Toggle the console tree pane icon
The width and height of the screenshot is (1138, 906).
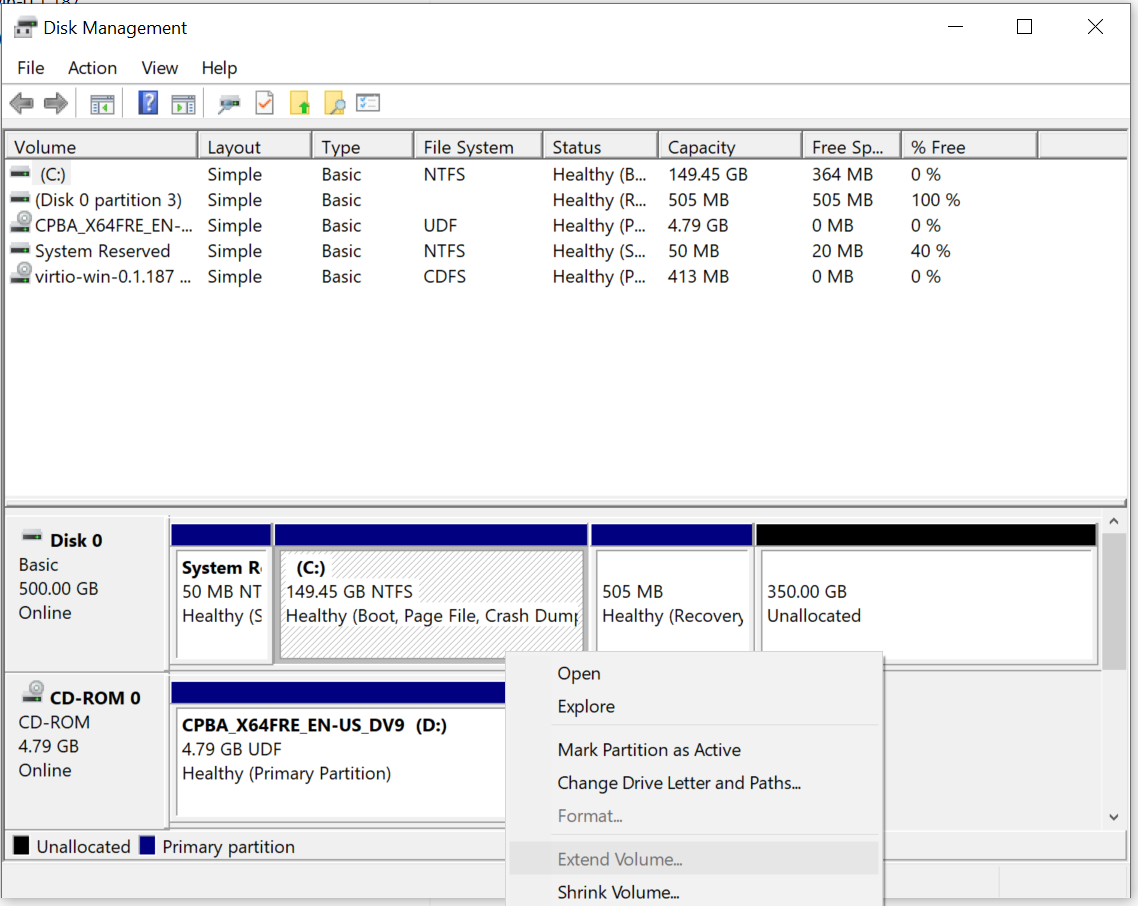101,102
